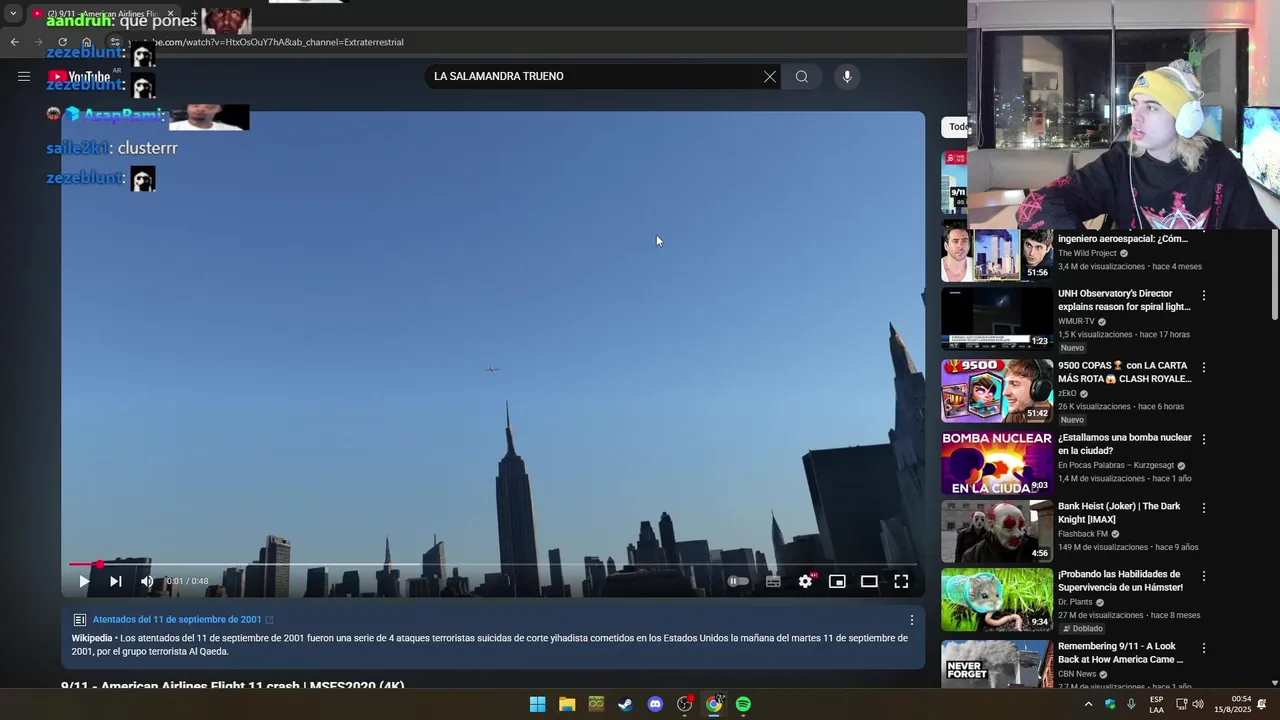
Task: Mute the video volume
Action: (x=147, y=581)
